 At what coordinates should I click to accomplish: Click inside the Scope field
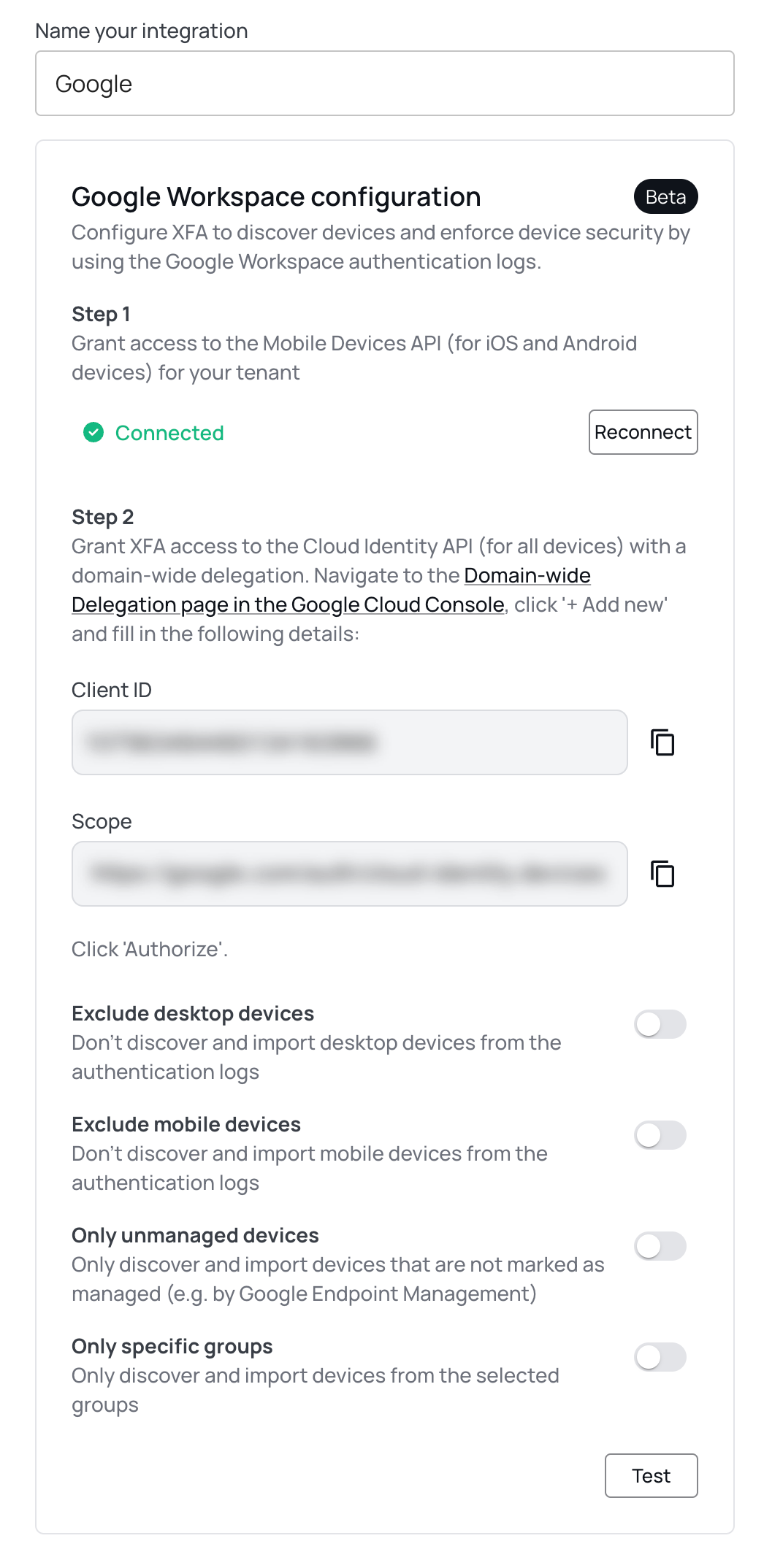(x=350, y=874)
